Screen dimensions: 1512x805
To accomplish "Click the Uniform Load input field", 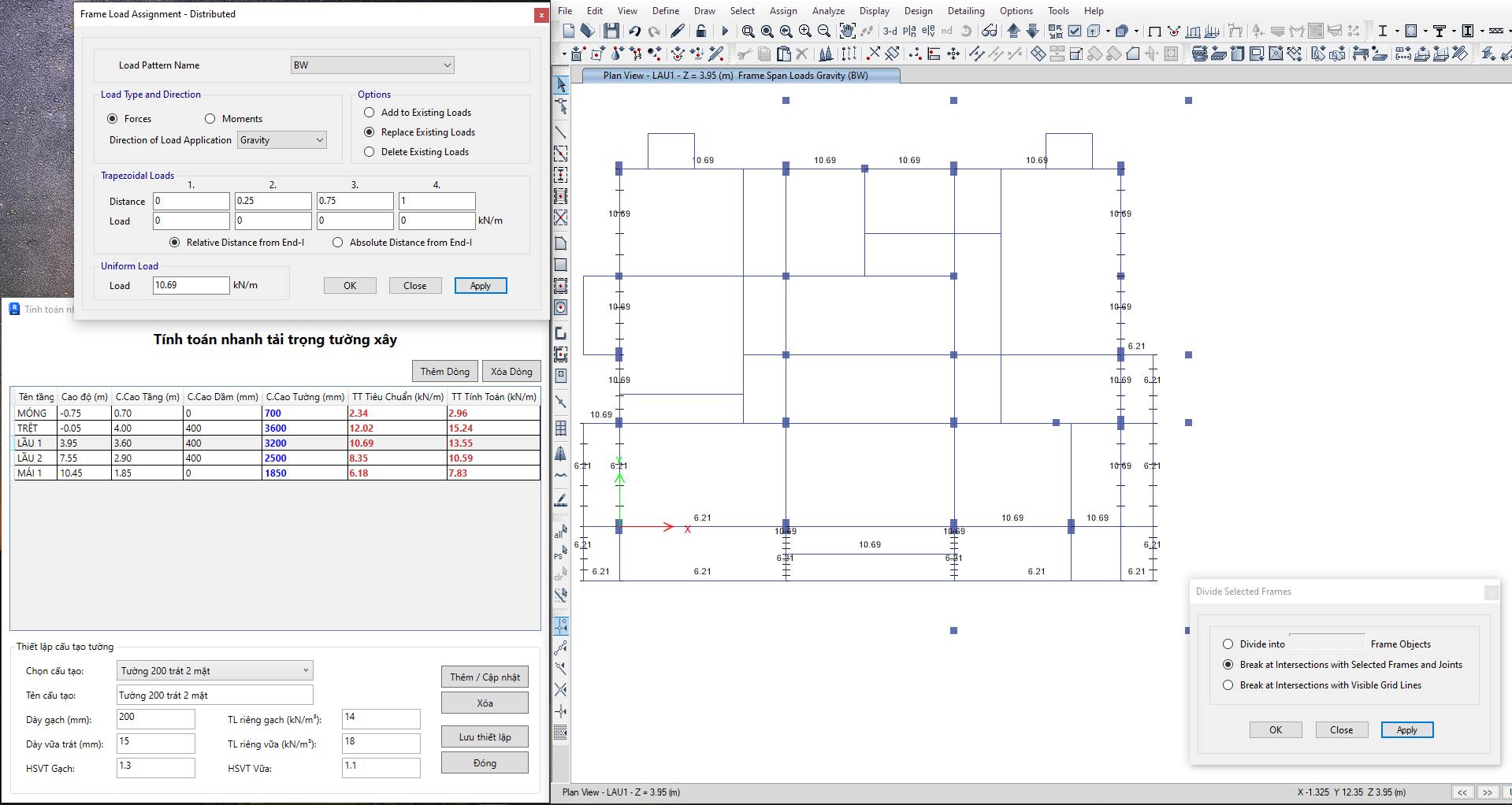I will 191,285.
